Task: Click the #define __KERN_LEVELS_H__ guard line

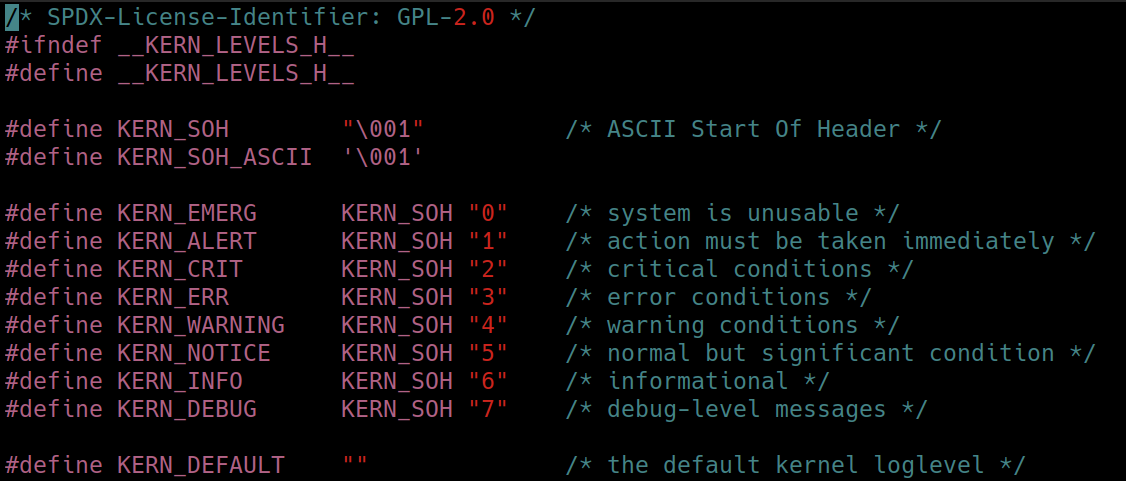Action: coord(180,74)
